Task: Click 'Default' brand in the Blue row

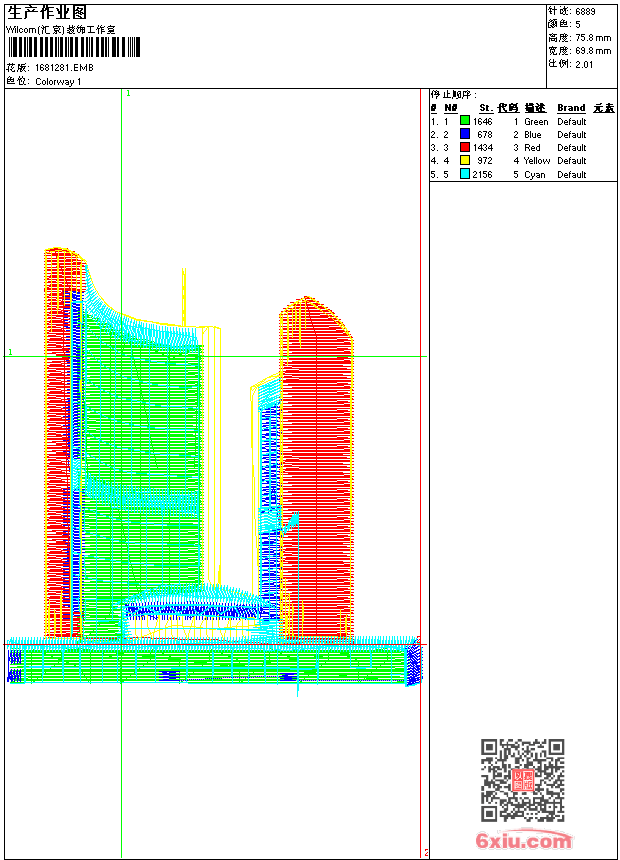Action: pos(572,134)
